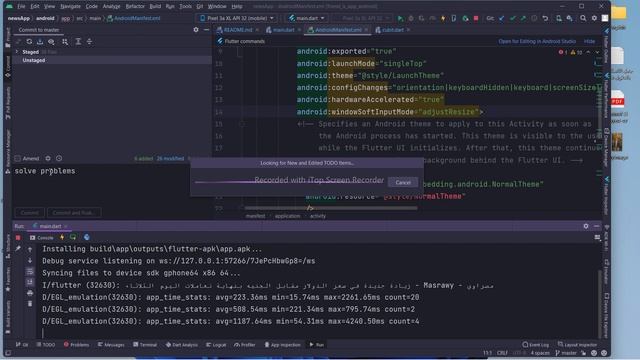This screenshot has width=640, height=360.
Task: Open Run panel settings gear
Action: click(x=586, y=226)
